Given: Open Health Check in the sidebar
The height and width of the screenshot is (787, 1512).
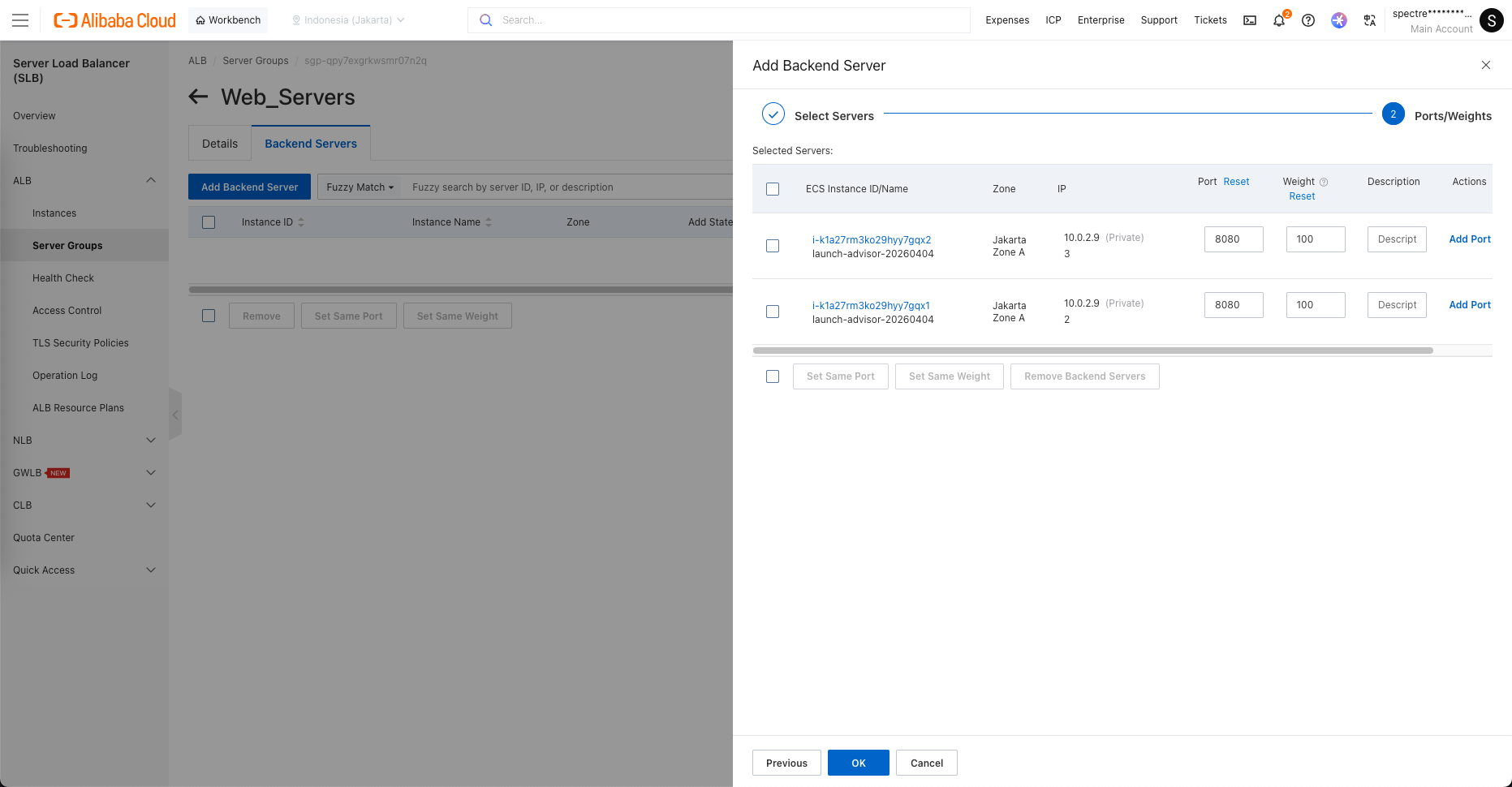Looking at the screenshot, I should tap(63, 278).
